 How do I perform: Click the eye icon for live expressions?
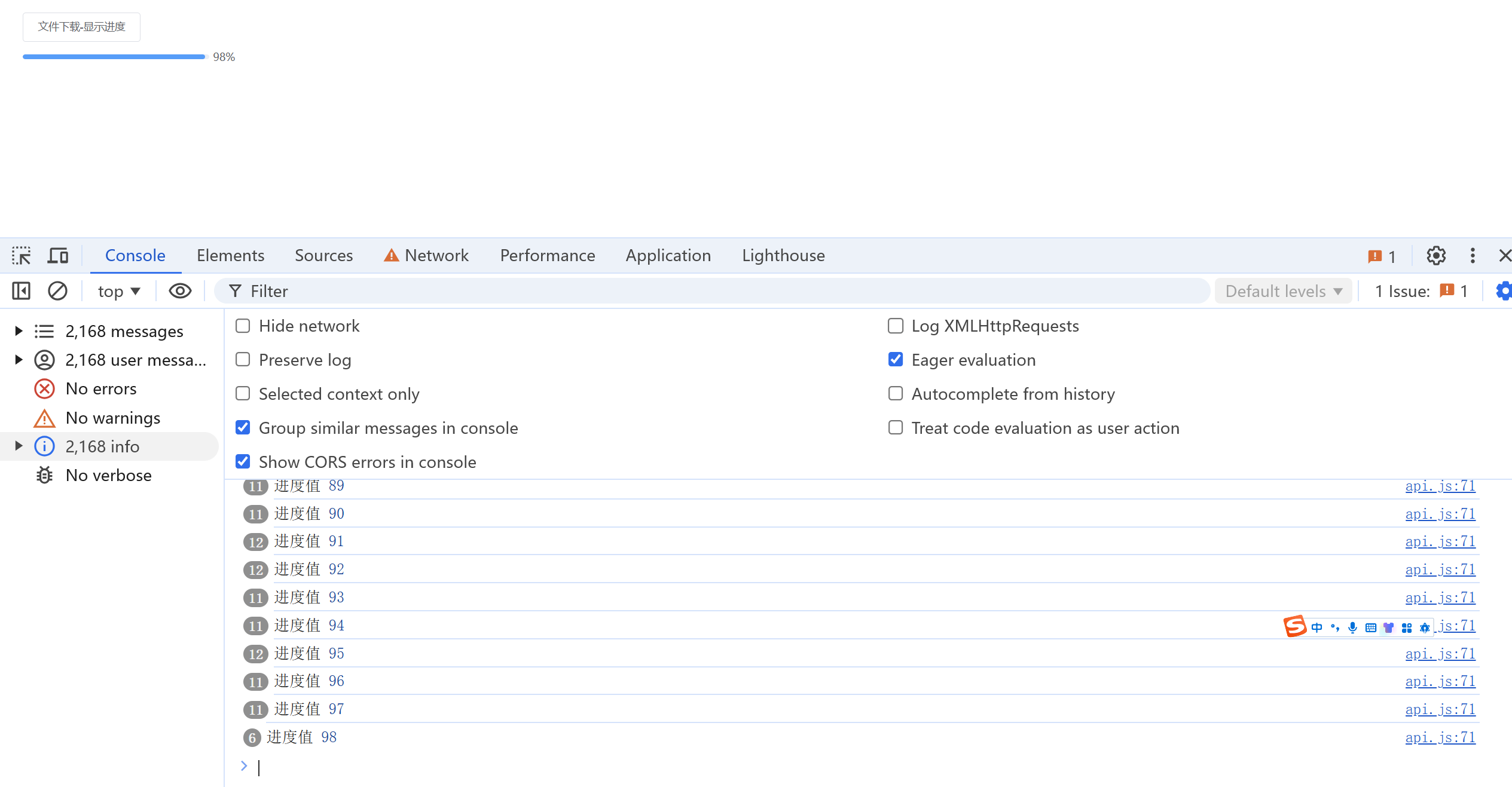[180, 291]
